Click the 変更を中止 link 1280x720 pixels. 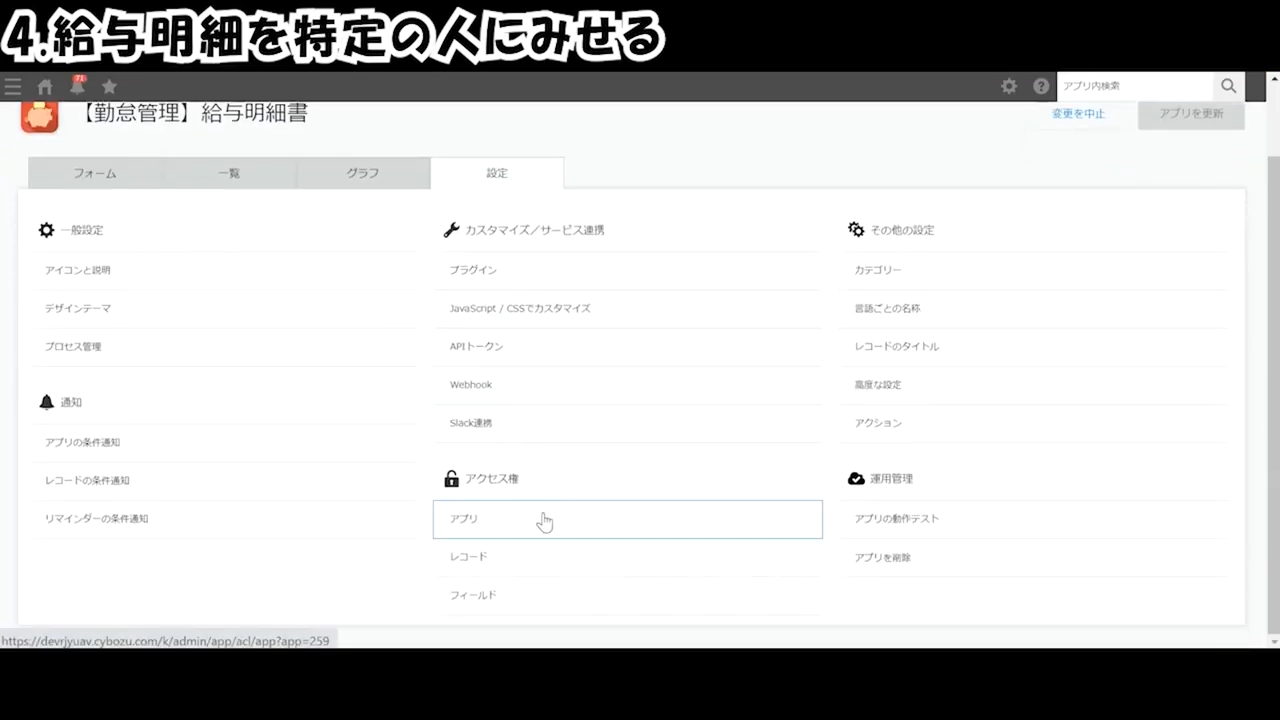[x=1078, y=114]
